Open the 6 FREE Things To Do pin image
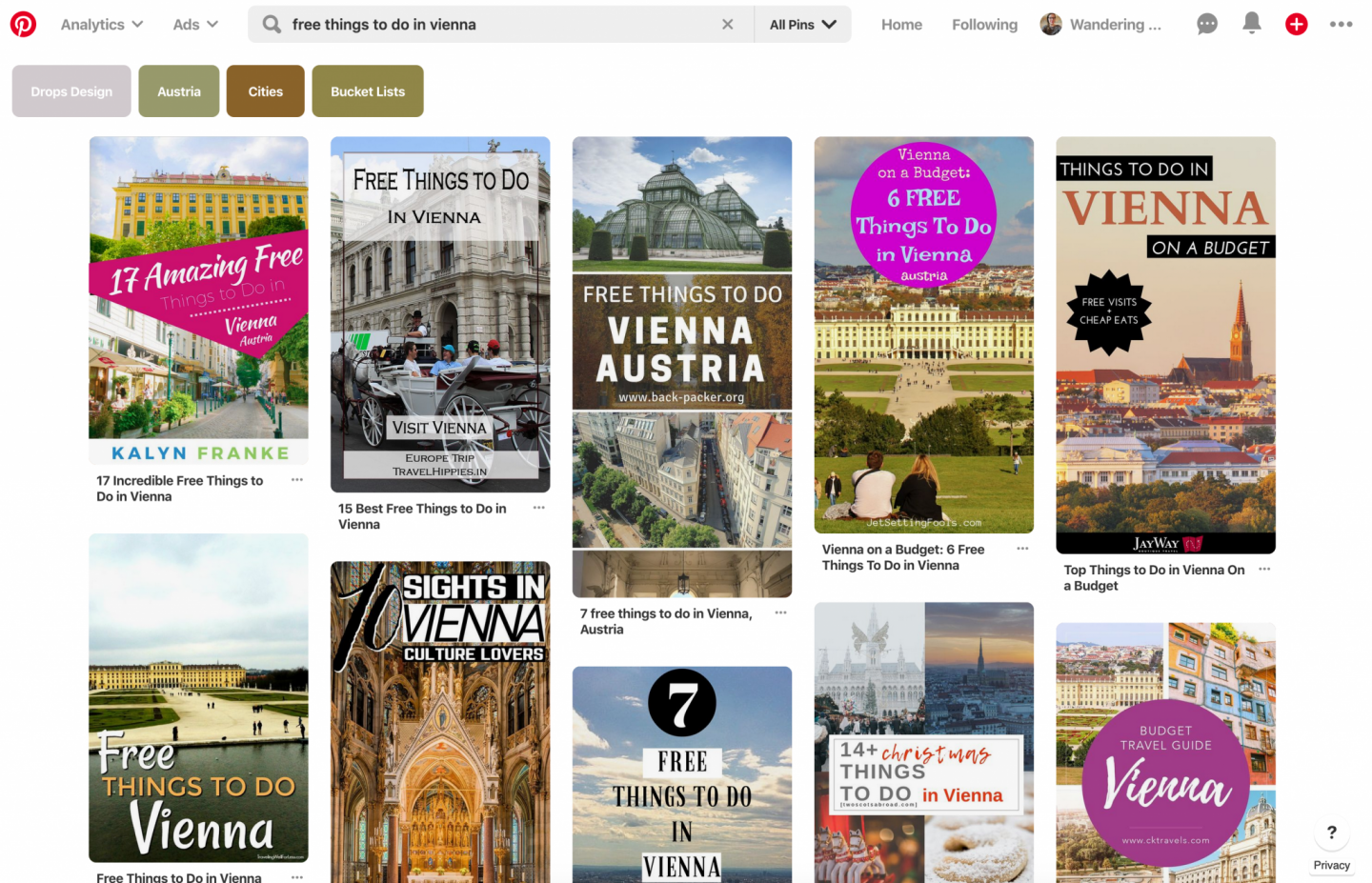 pos(924,335)
